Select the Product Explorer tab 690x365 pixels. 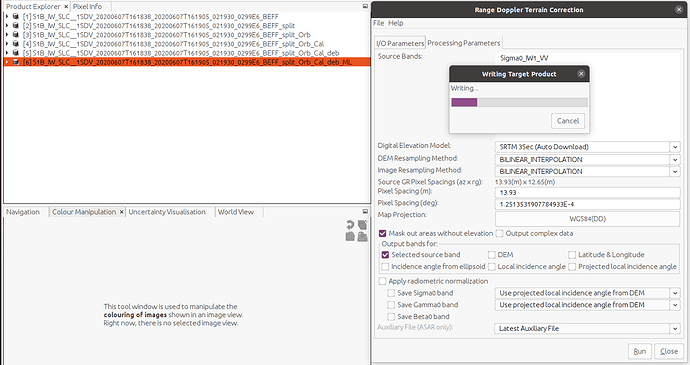[x=33, y=7]
